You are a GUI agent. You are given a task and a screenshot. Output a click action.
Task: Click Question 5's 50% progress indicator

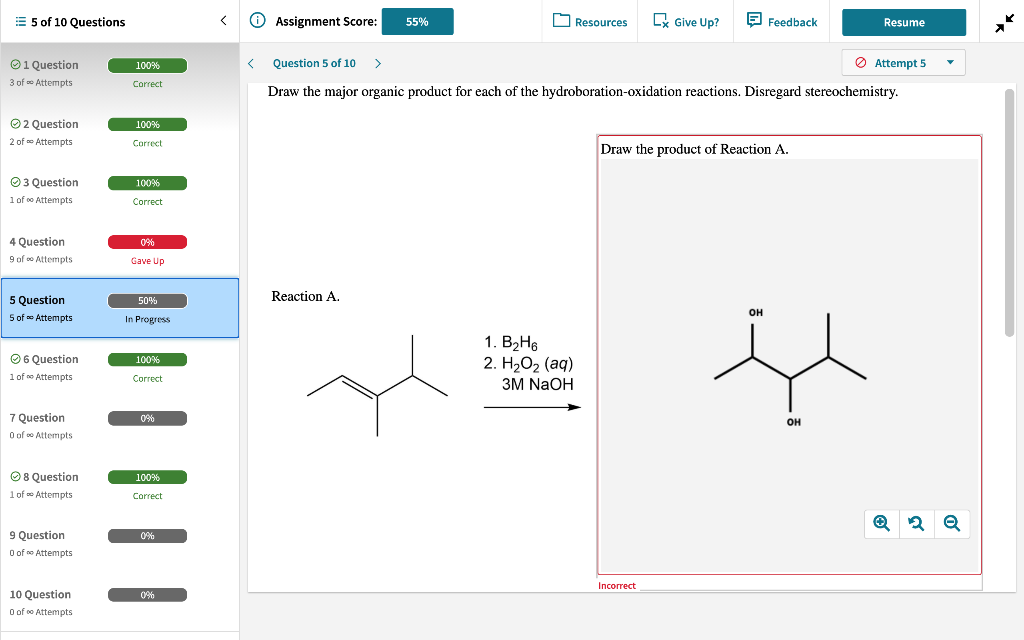point(147,300)
